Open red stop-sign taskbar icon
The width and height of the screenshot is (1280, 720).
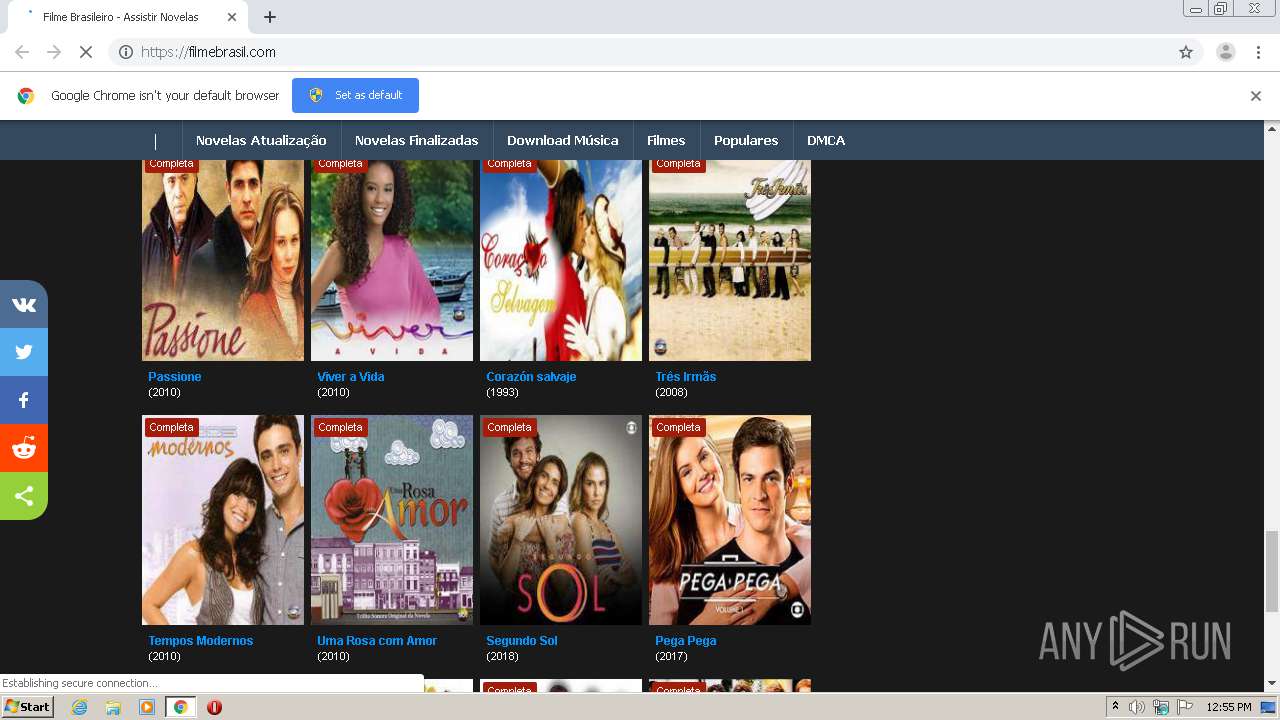coord(214,707)
